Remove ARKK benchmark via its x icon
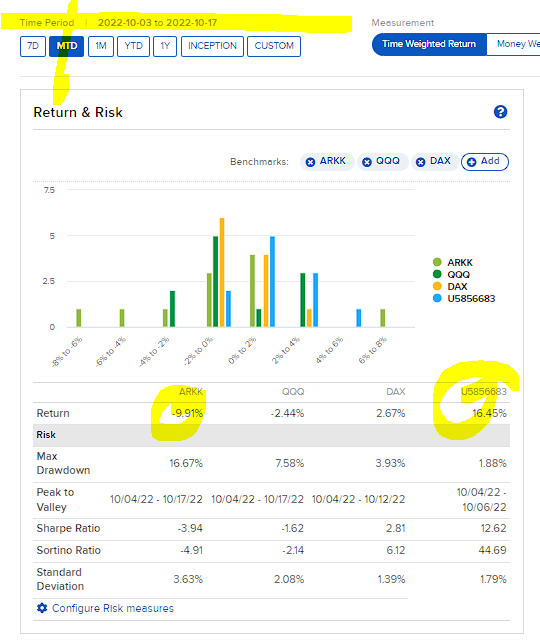 click(310, 162)
